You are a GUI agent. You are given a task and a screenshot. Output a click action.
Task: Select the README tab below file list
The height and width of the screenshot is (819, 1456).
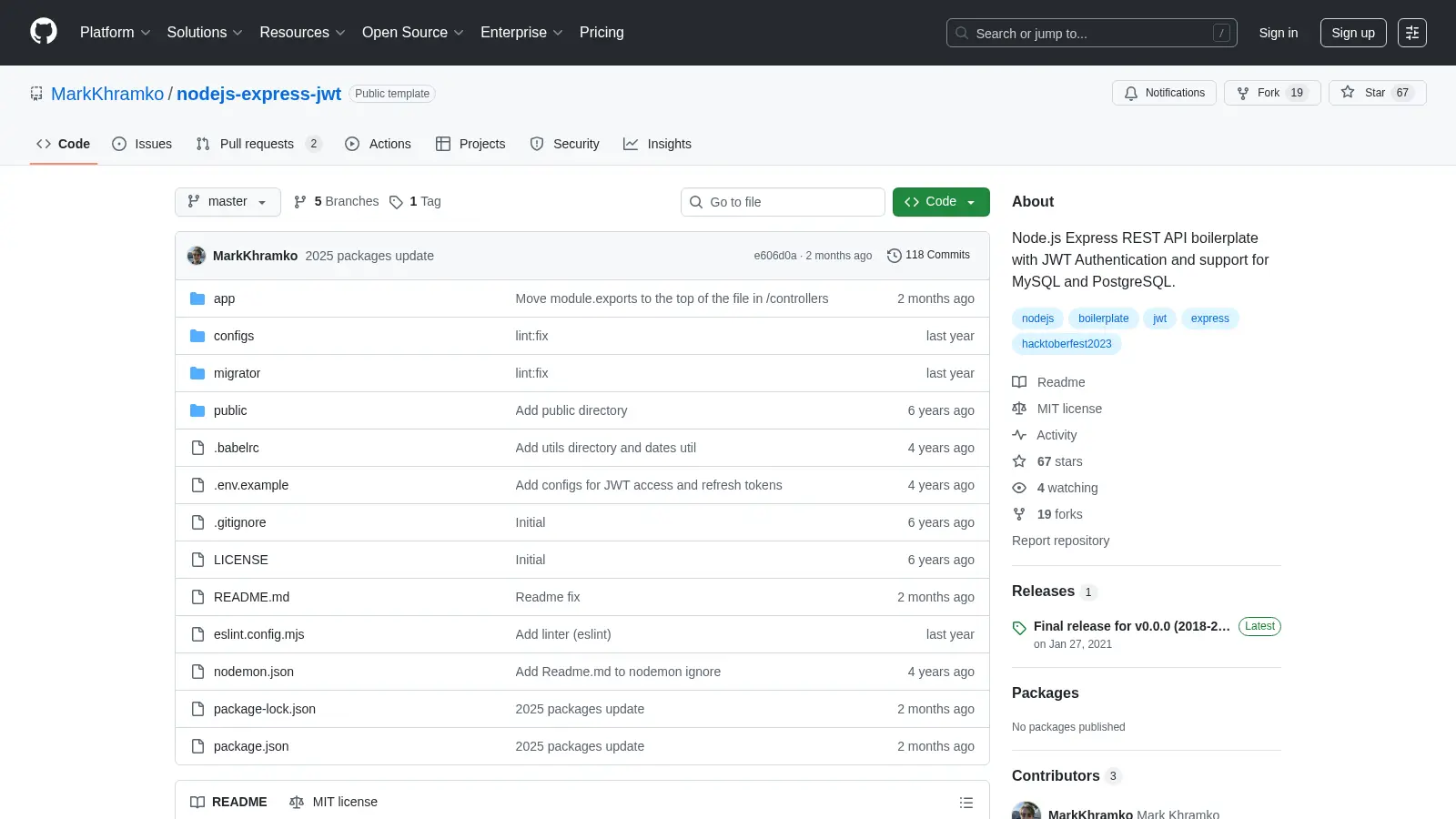coord(228,802)
